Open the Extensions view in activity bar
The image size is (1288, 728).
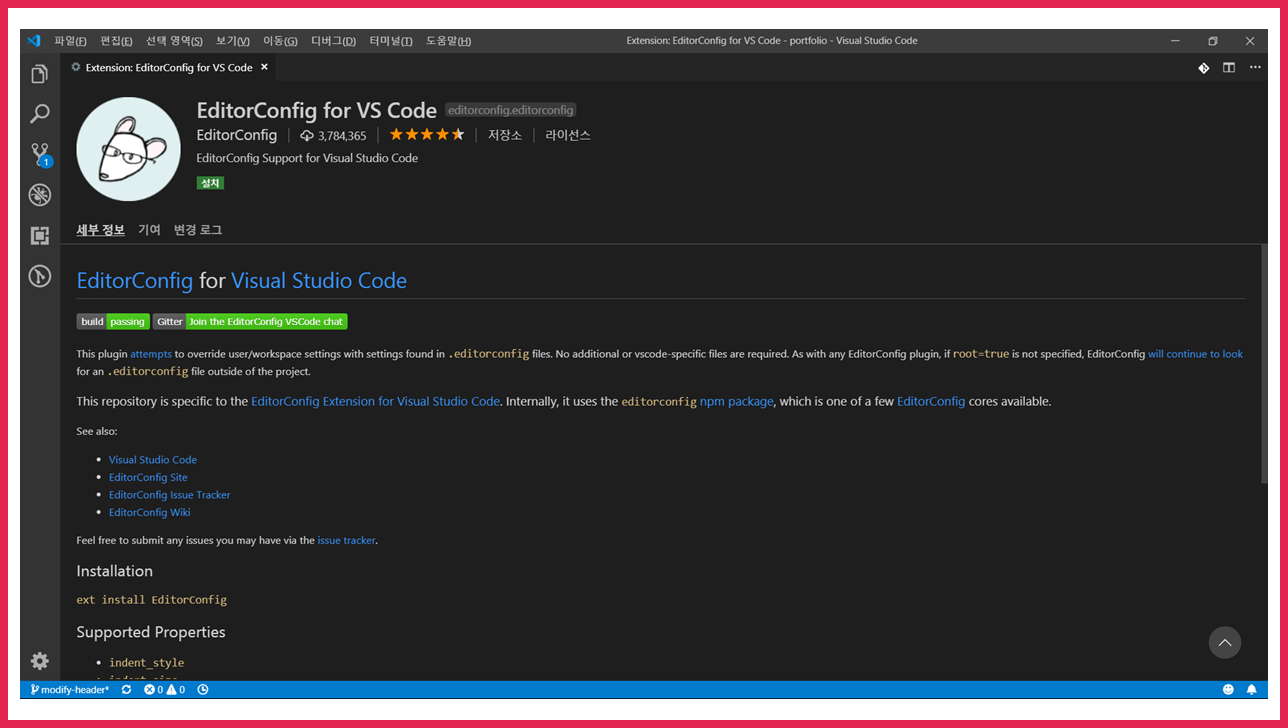39,236
